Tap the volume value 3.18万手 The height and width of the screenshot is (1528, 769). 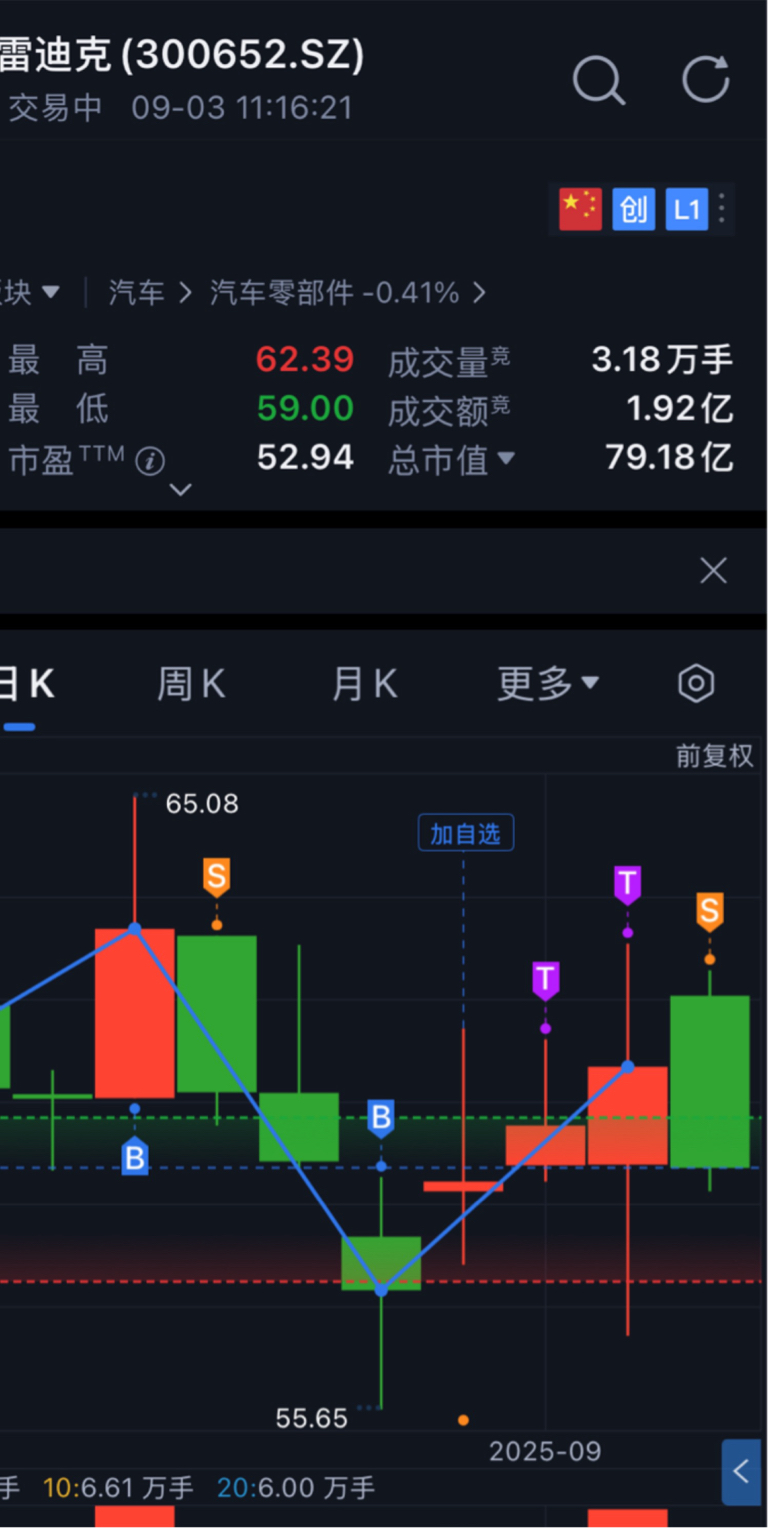[662, 359]
